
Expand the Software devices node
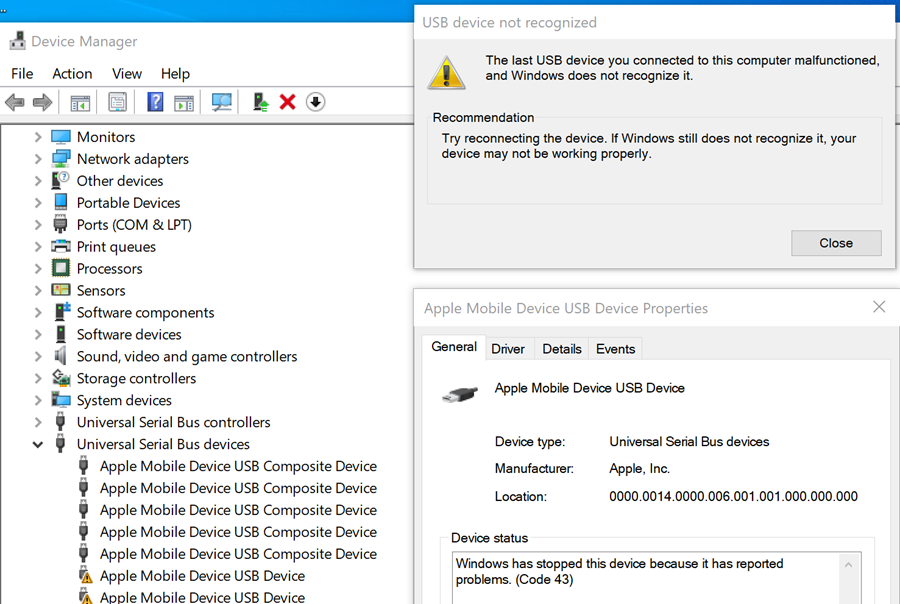pyautogui.click(x=38, y=334)
